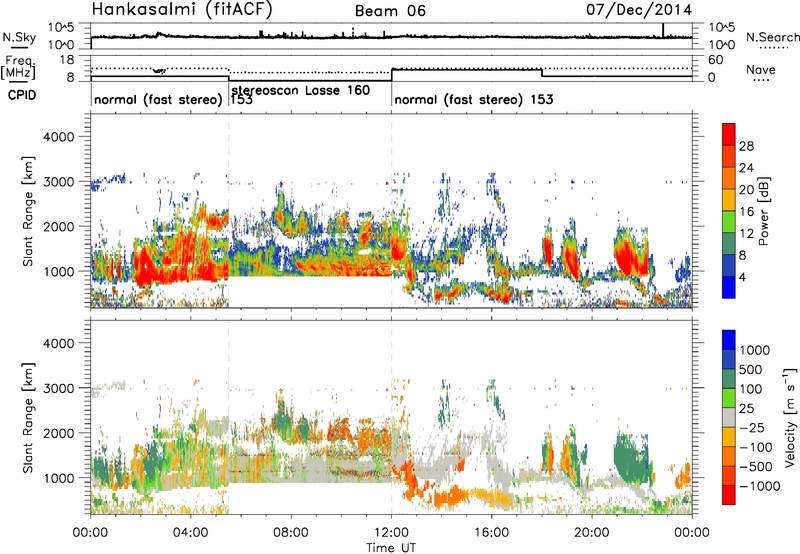Click the Time UT axis label
This screenshot has width=800, height=554.
(x=391, y=548)
